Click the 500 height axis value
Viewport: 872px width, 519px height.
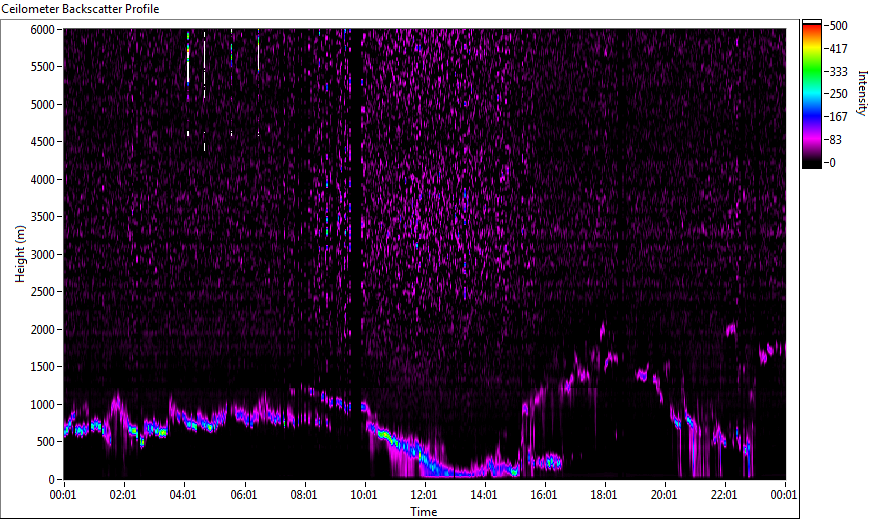(x=46, y=442)
